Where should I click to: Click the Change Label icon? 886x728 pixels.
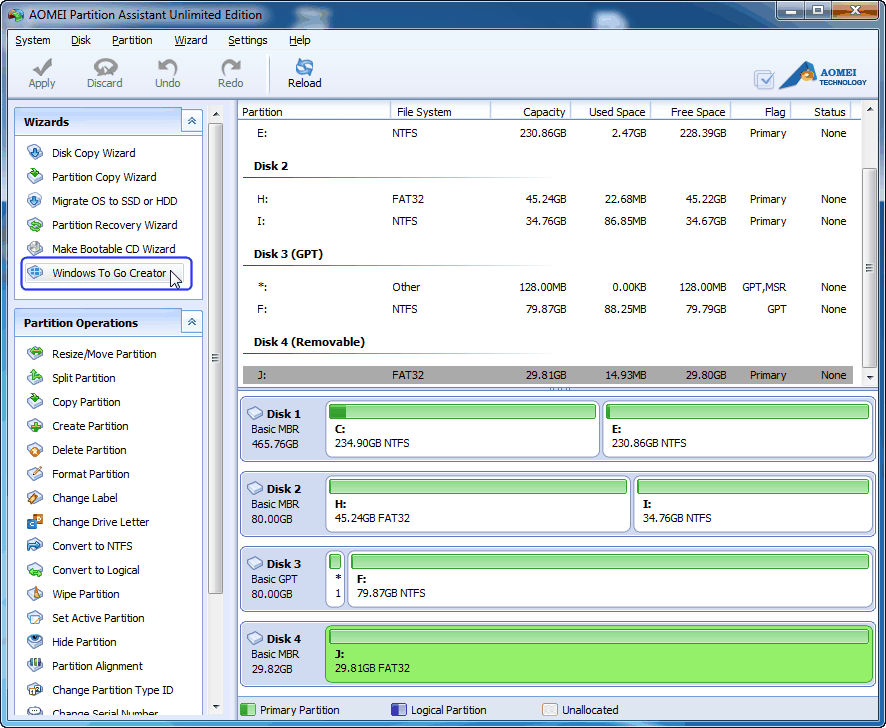[x=35, y=497]
